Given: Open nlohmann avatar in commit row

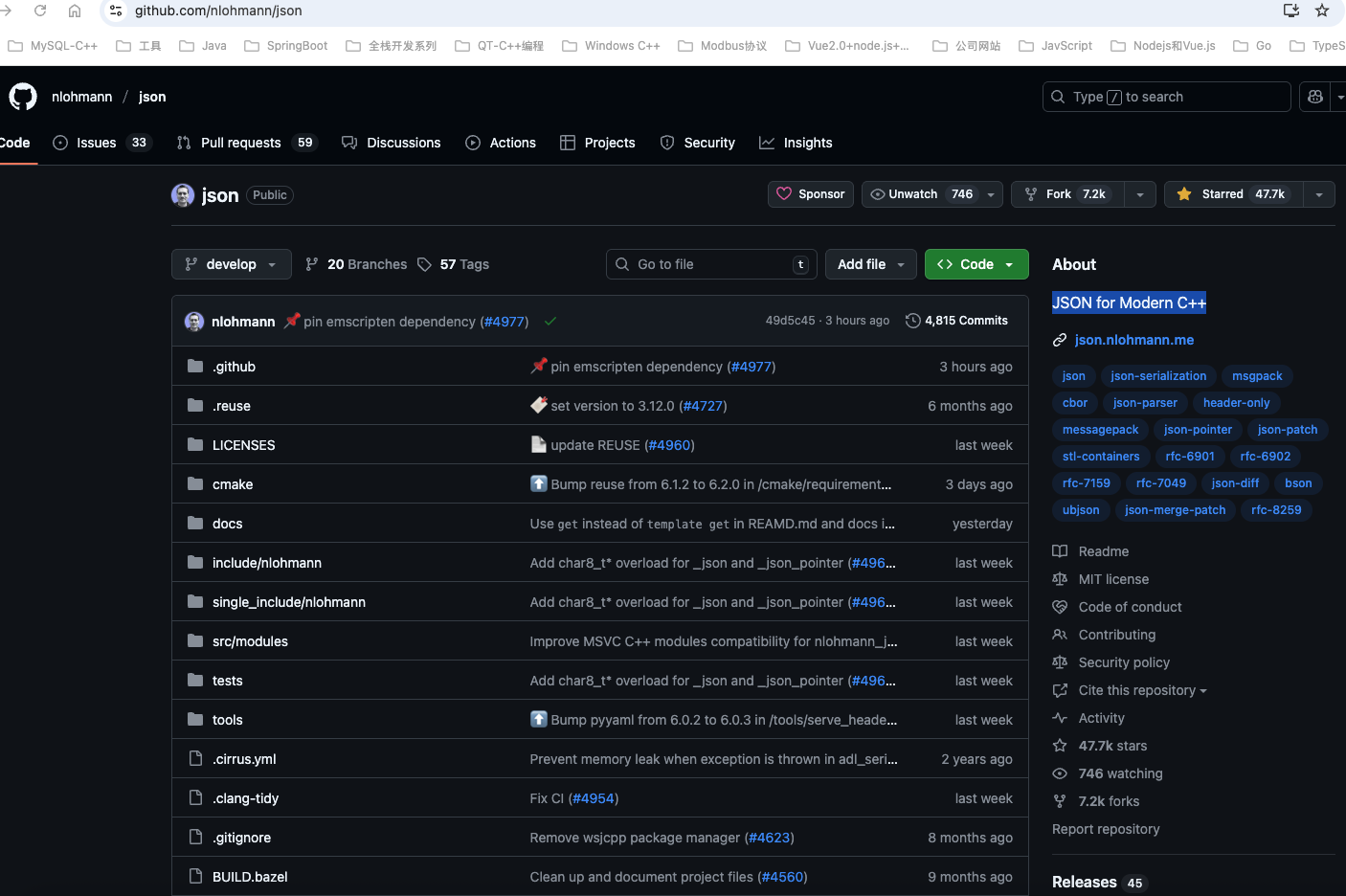Looking at the screenshot, I should pos(194,322).
